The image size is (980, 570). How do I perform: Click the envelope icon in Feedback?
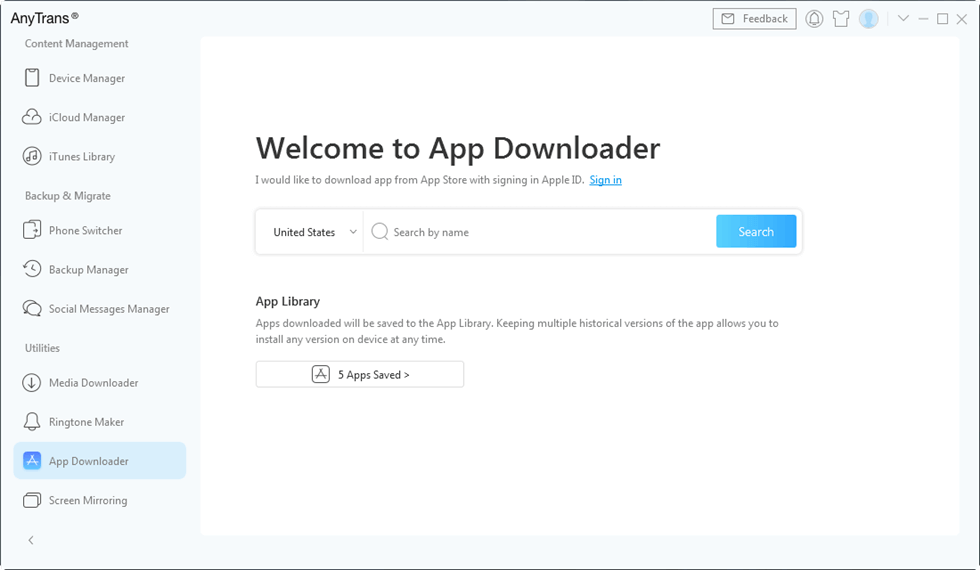click(x=728, y=19)
